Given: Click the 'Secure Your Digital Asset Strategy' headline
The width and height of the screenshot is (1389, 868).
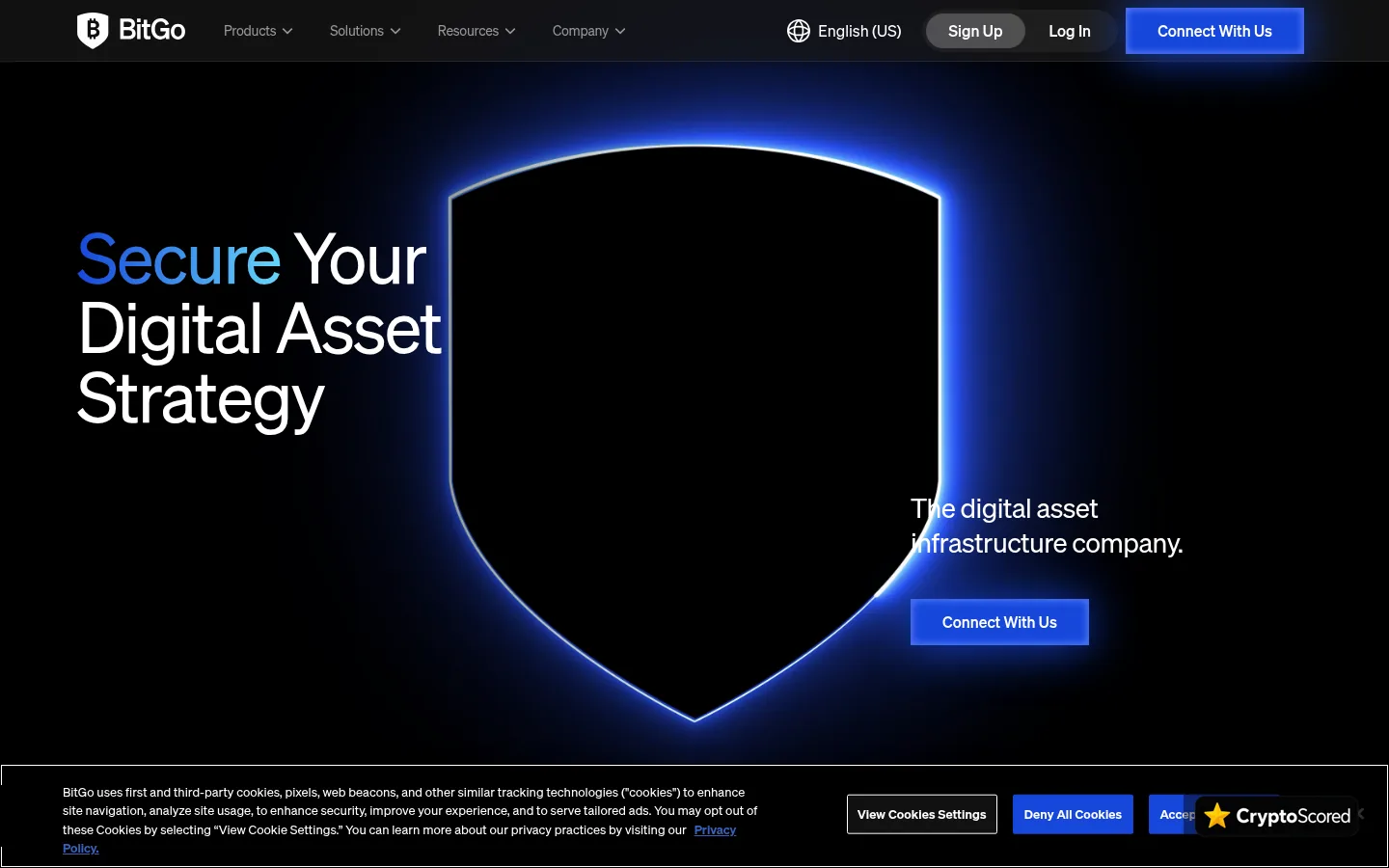Looking at the screenshot, I should [259, 329].
